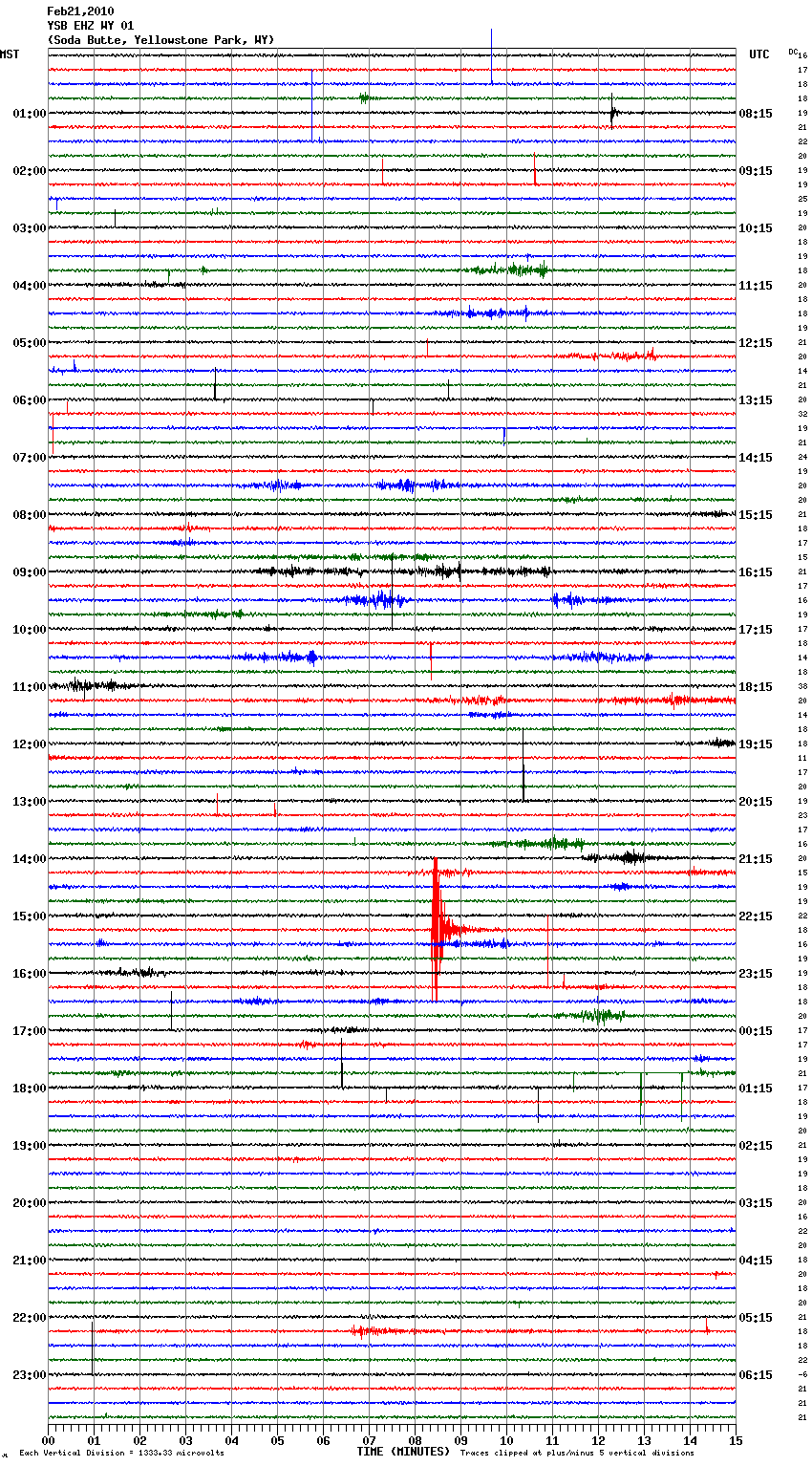
Task: Click the MST timezone header
Action: pos(10,54)
